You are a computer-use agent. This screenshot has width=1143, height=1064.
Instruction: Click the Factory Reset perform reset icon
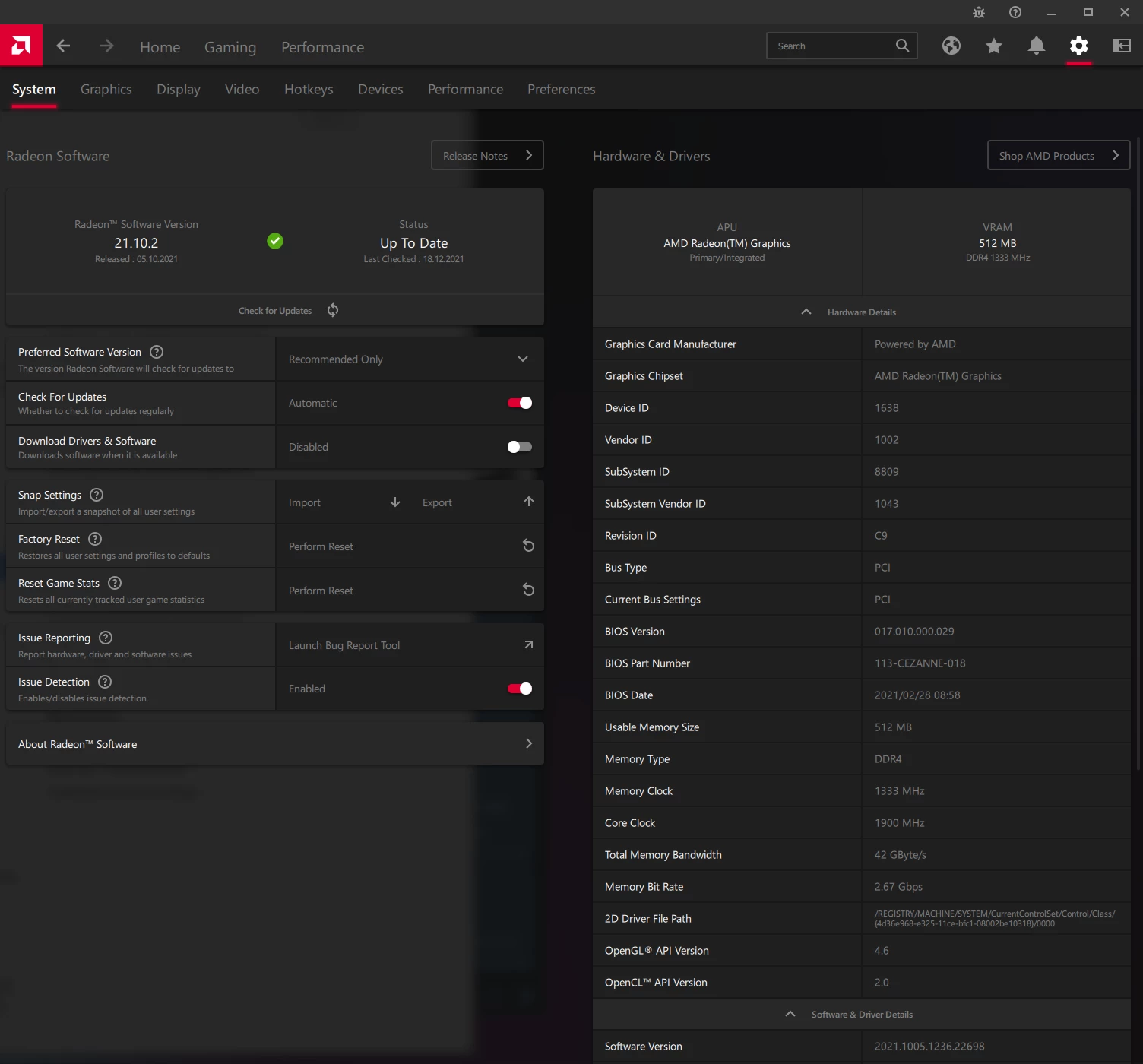[x=528, y=546]
